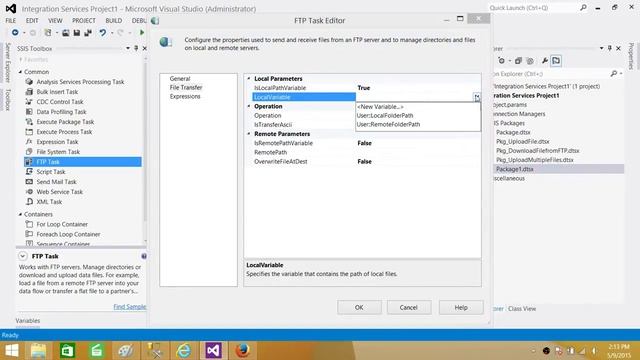This screenshot has width=640, height=360.
Task: Select Execute Package Task in toolbox
Action: [x=65, y=122]
